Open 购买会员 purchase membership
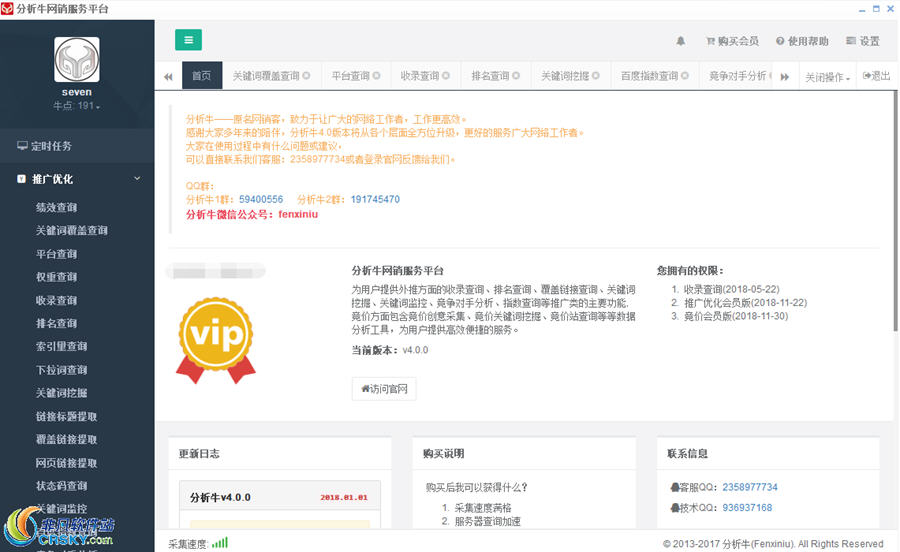 click(732, 41)
